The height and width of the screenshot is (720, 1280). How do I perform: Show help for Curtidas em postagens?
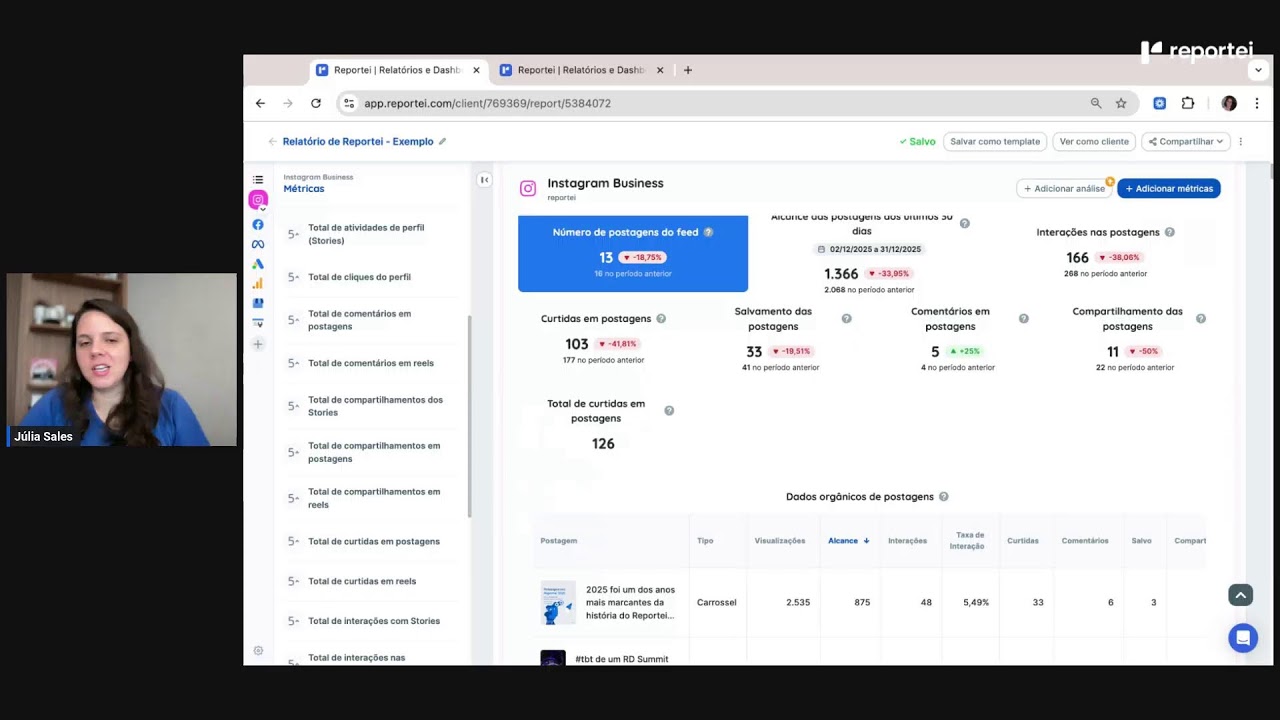point(661,319)
